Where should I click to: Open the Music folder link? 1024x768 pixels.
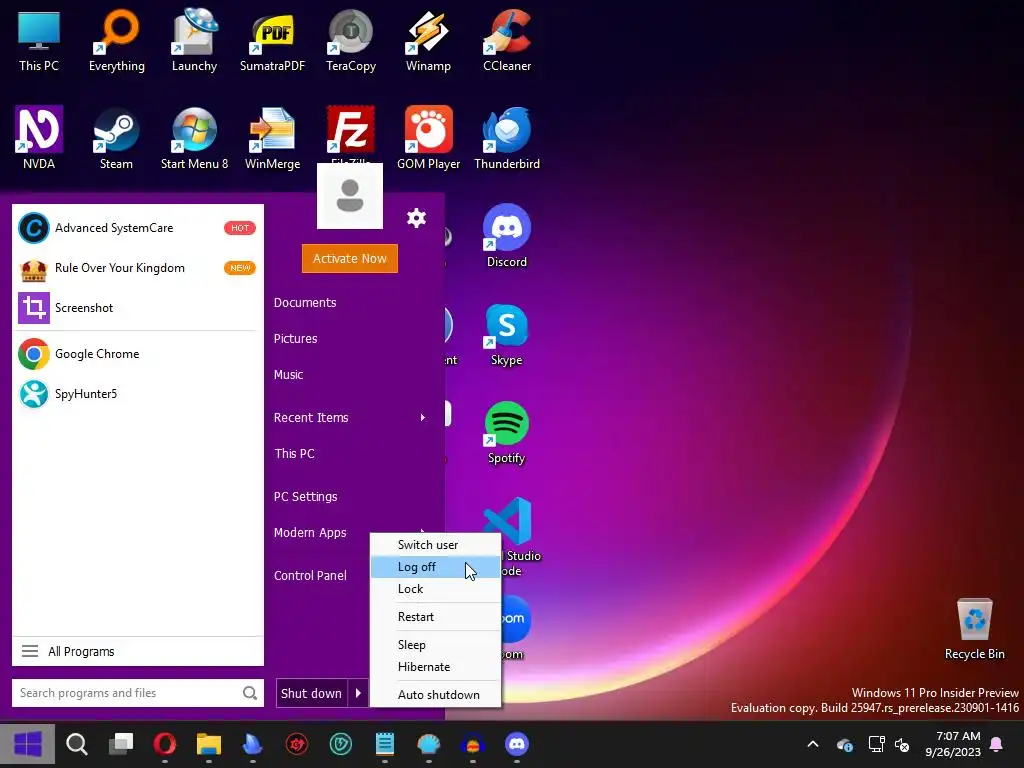[288, 374]
